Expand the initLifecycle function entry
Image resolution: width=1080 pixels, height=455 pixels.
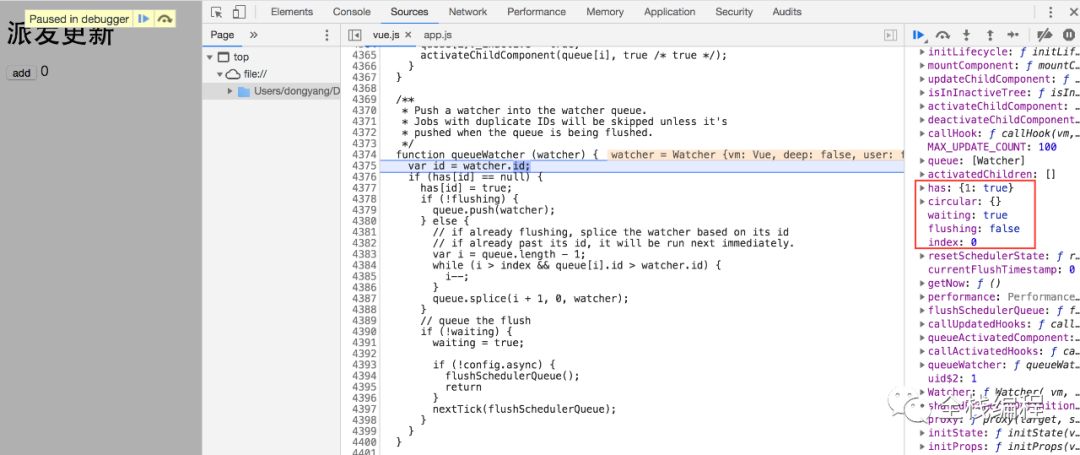(923, 52)
